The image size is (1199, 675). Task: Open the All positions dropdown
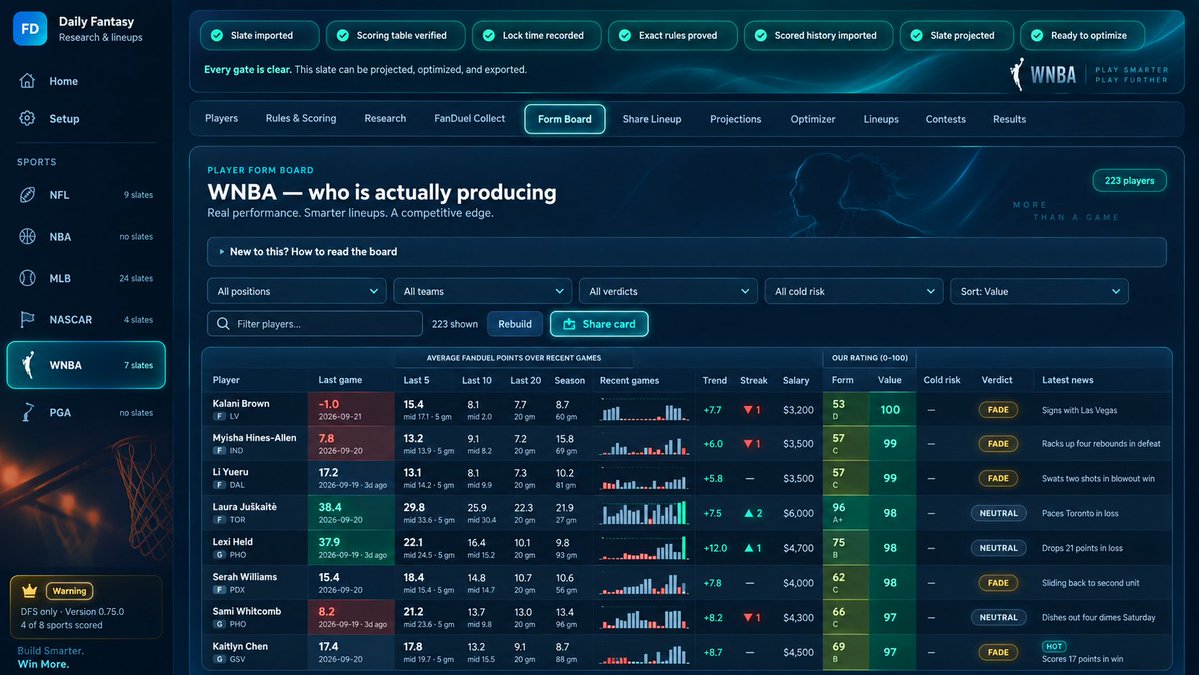[x=297, y=291]
